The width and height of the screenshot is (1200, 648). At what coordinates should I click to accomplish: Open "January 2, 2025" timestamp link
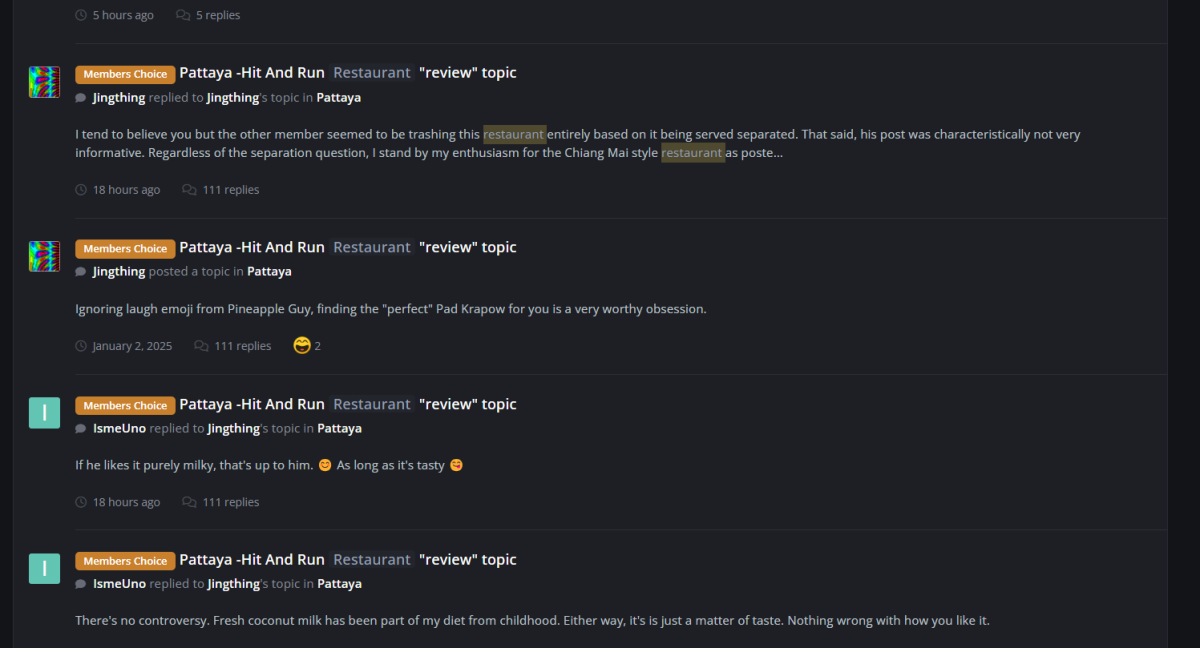click(x=132, y=346)
